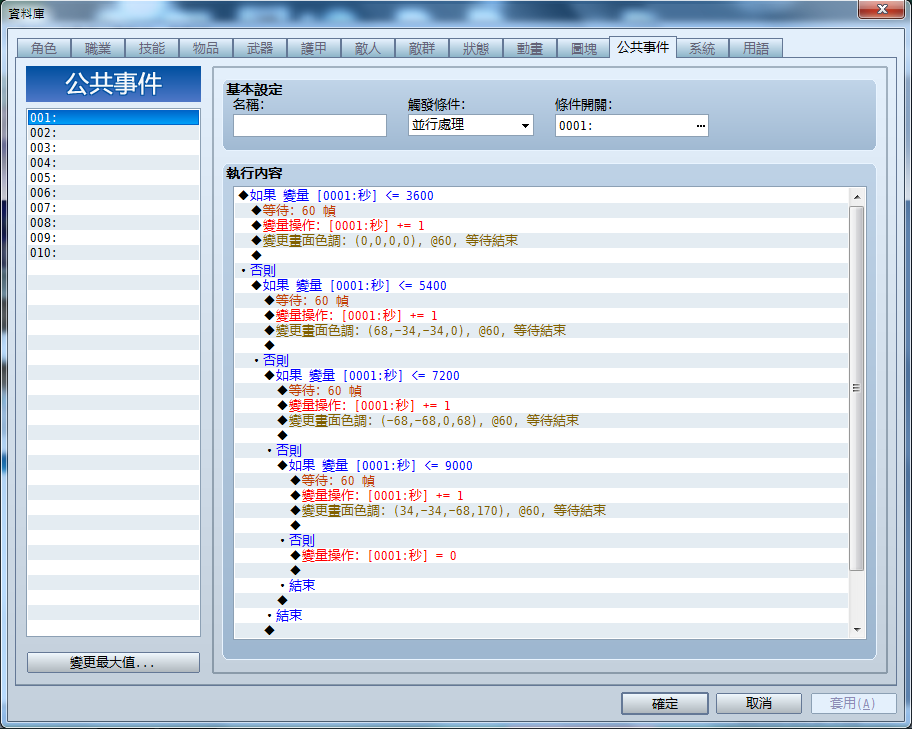The width and height of the screenshot is (912, 729).
Task: Select common event 007 in list
Action: click(x=113, y=208)
